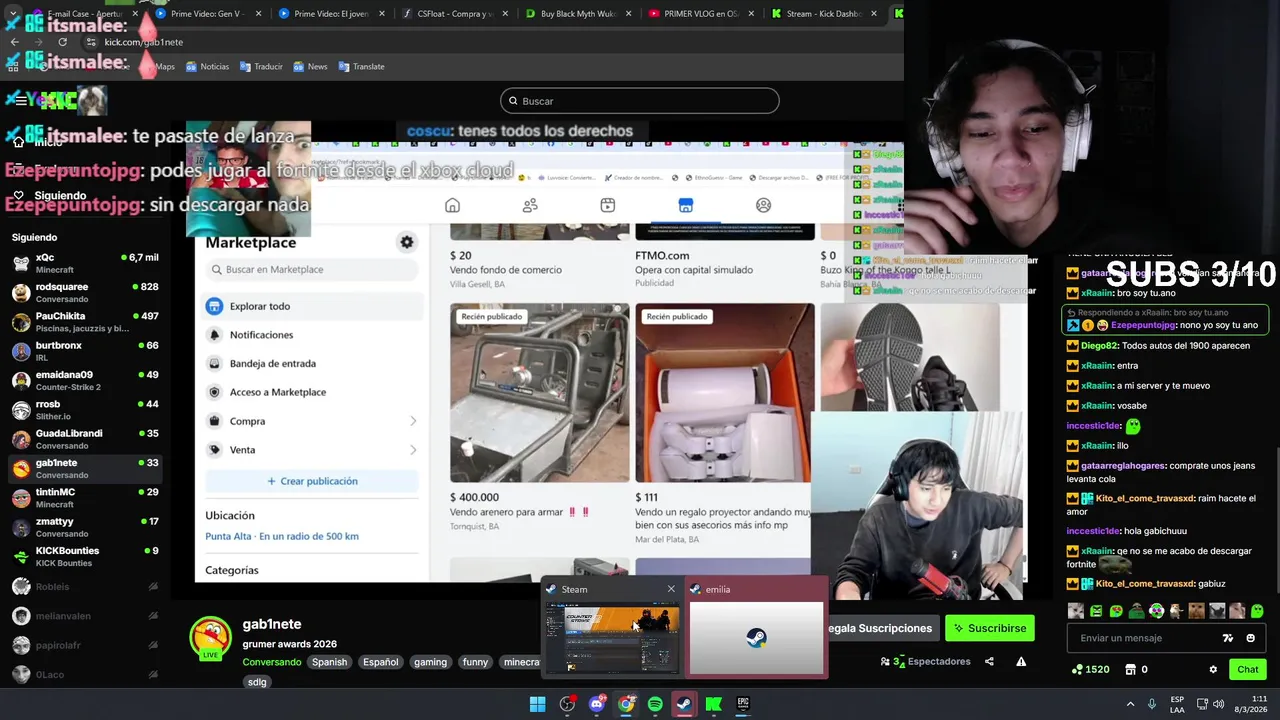
Task: Select the sdlg tag
Action: point(257,682)
